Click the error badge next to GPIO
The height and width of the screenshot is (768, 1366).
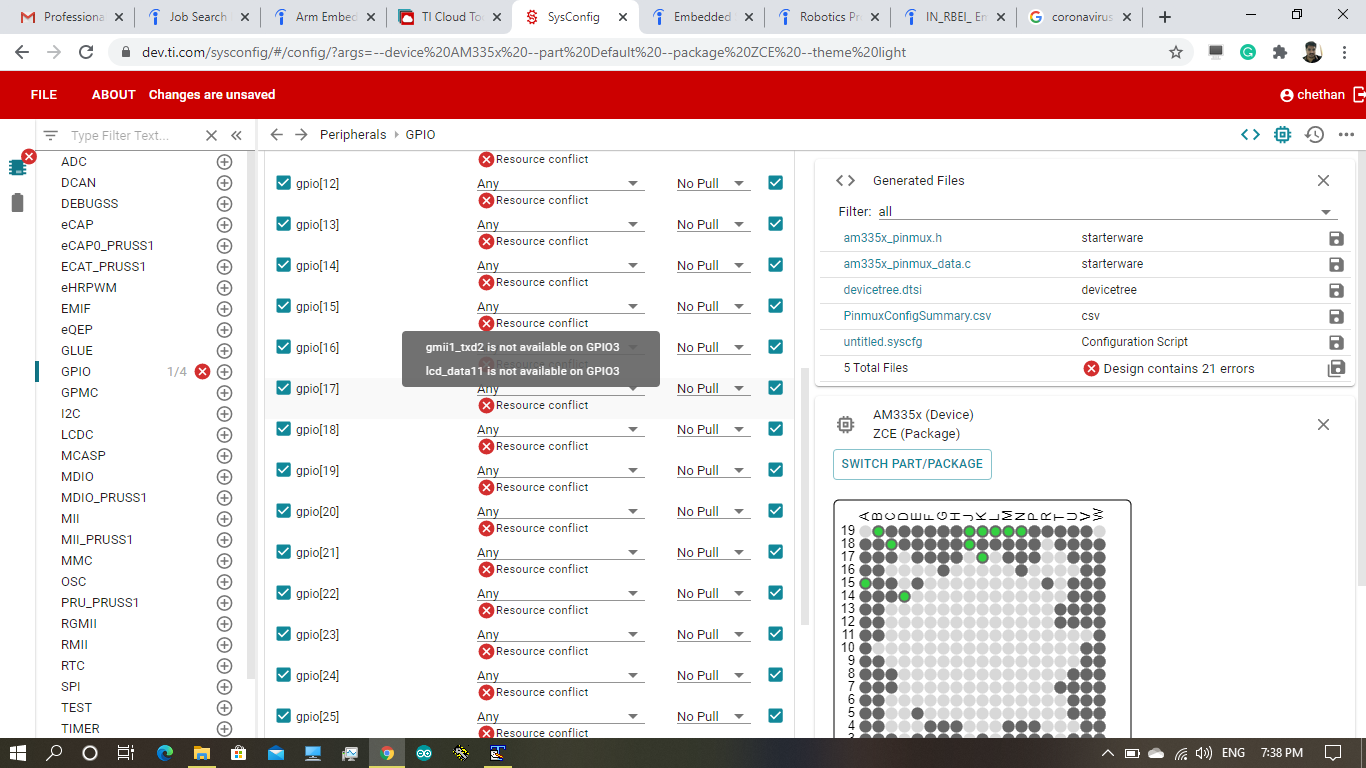[200, 371]
